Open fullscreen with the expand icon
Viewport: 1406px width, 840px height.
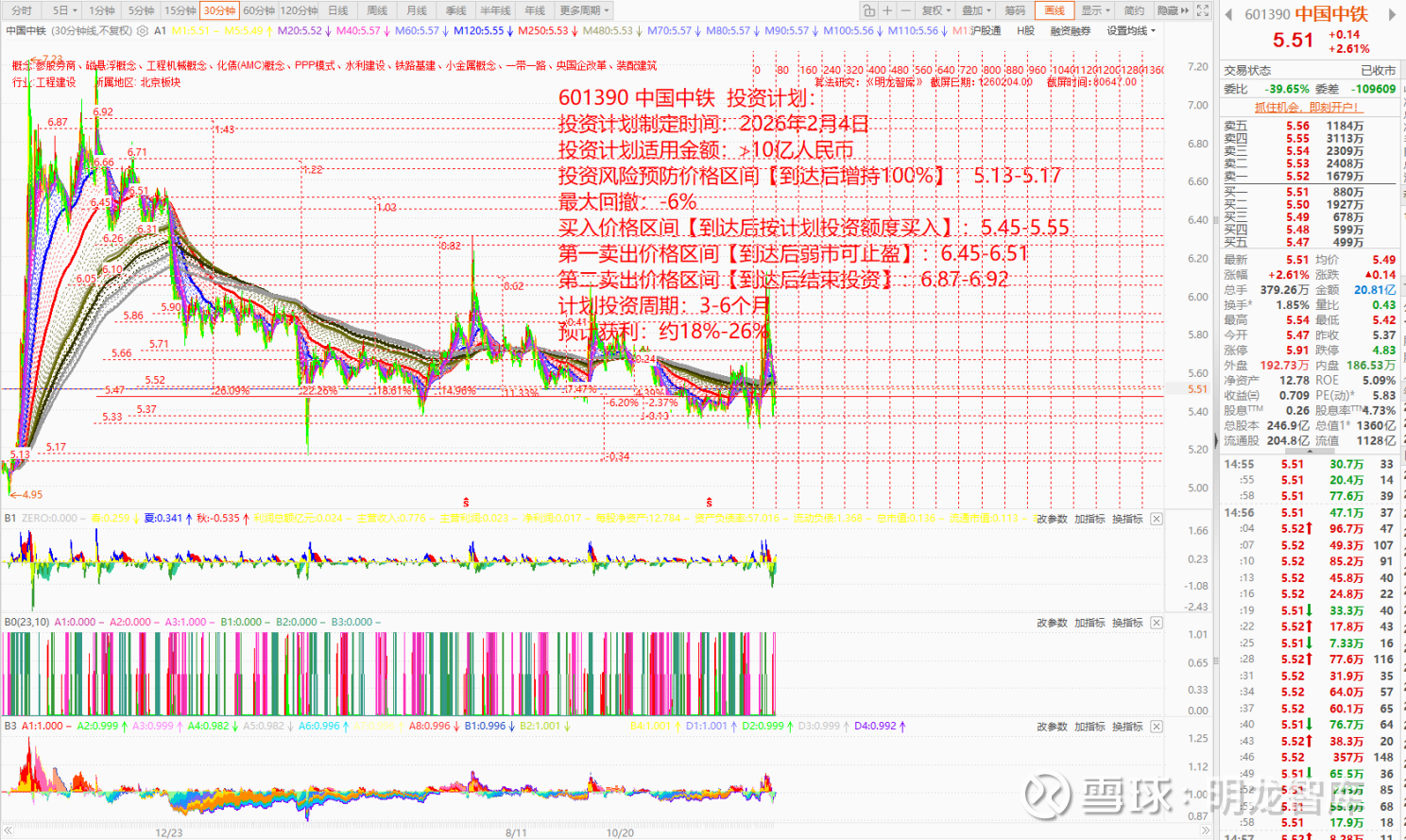tap(1203, 10)
